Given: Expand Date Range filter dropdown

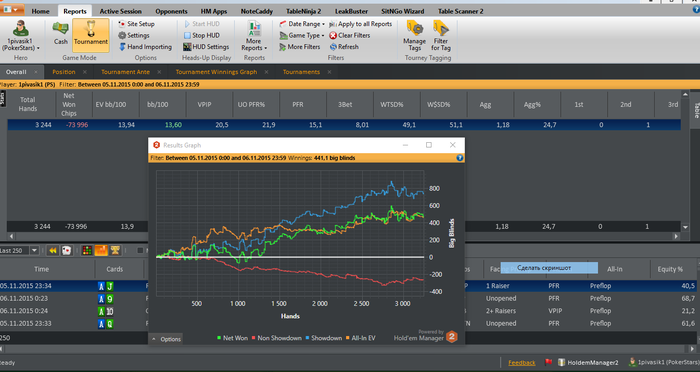Looking at the screenshot, I should (302, 24).
